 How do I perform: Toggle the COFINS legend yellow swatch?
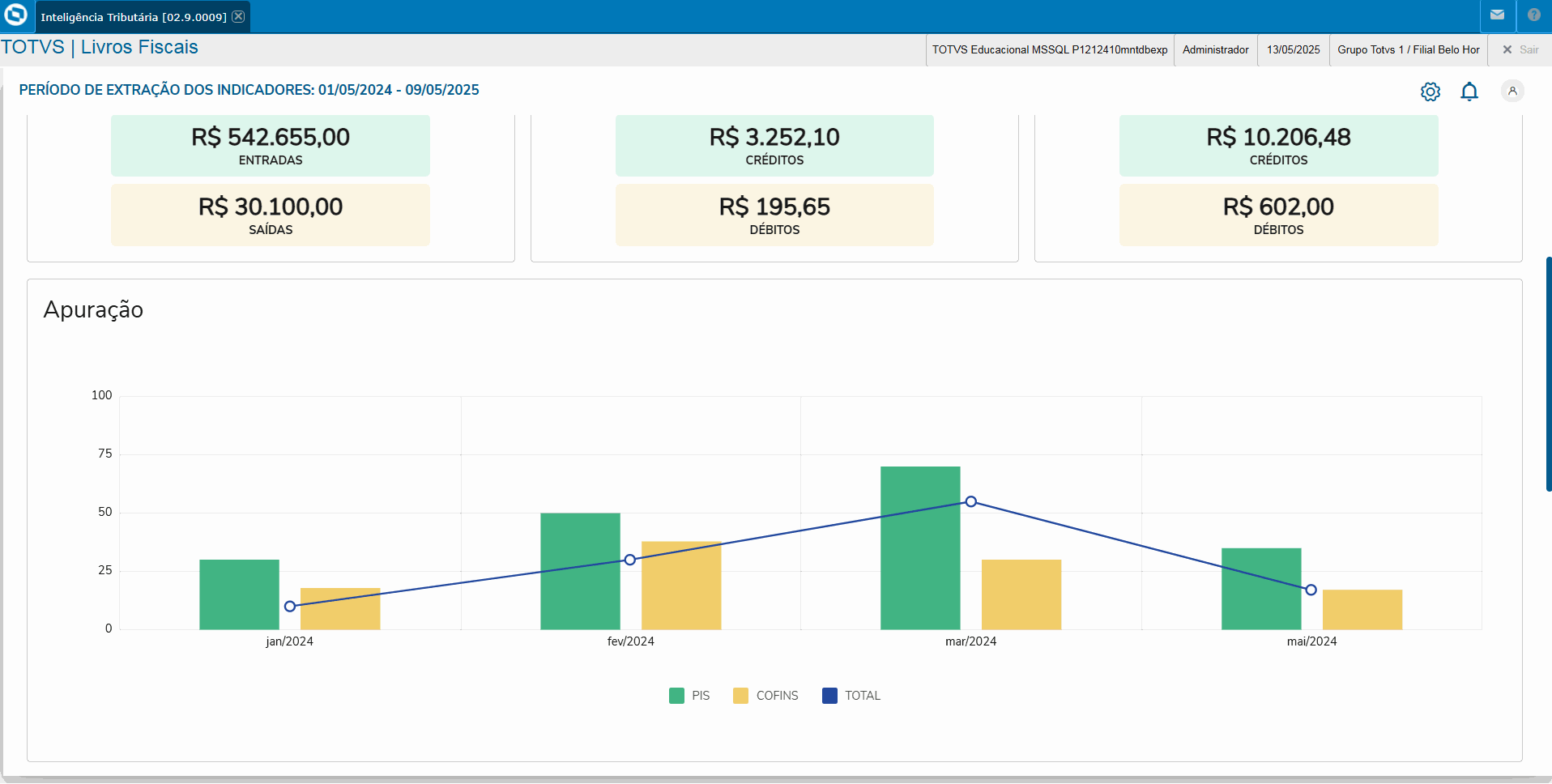[740, 696]
